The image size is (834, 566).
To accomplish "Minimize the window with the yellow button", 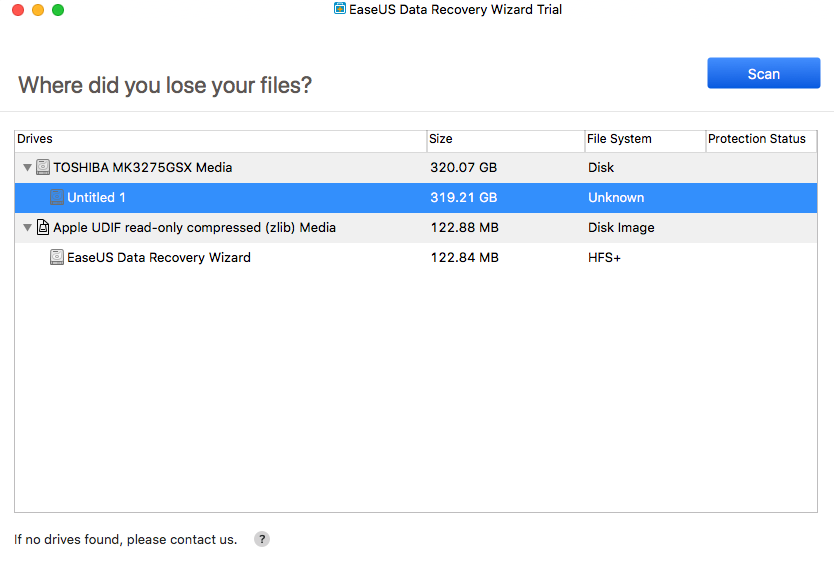I will [x=38, y=10].
